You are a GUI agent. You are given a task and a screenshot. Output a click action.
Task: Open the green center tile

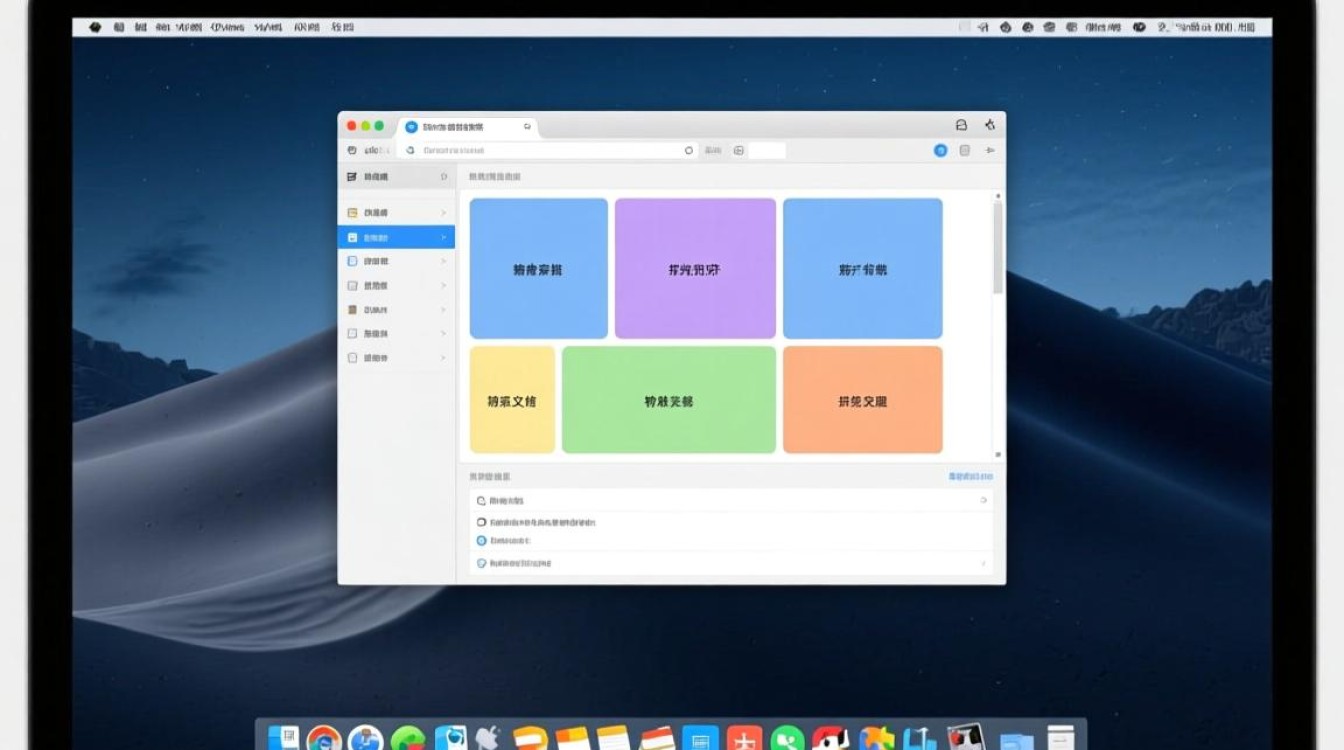(668, 400)
